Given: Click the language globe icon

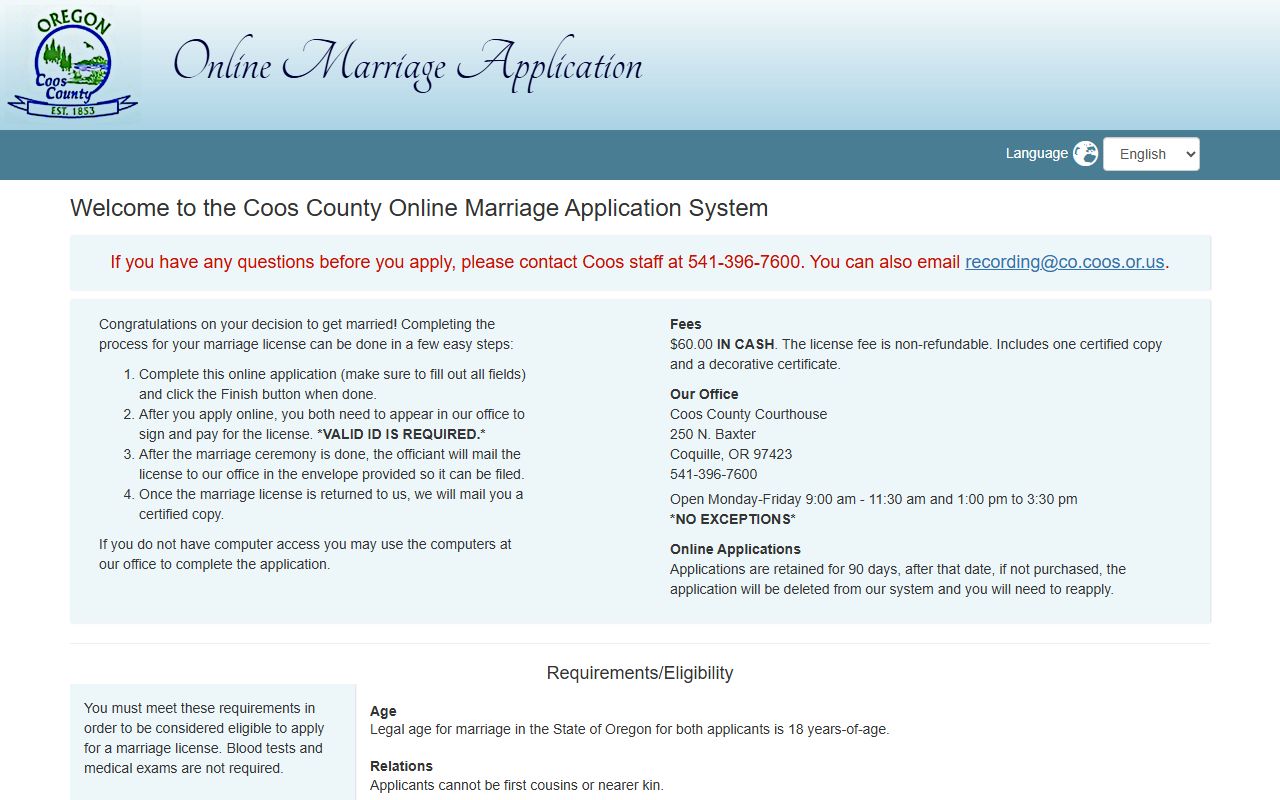Looking at the screenshot, I should (x=1085, y=154).
